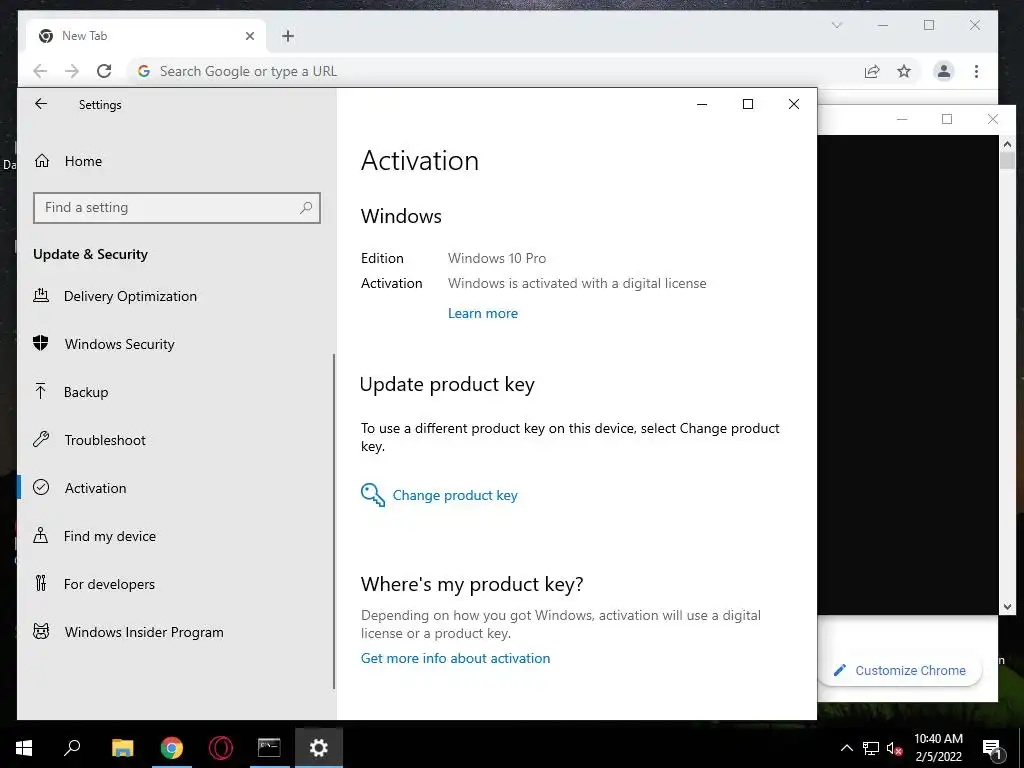The height and width of the screenshot is (768, 1024).
Task: Open Settings Home
Action: tap(83, 161)
